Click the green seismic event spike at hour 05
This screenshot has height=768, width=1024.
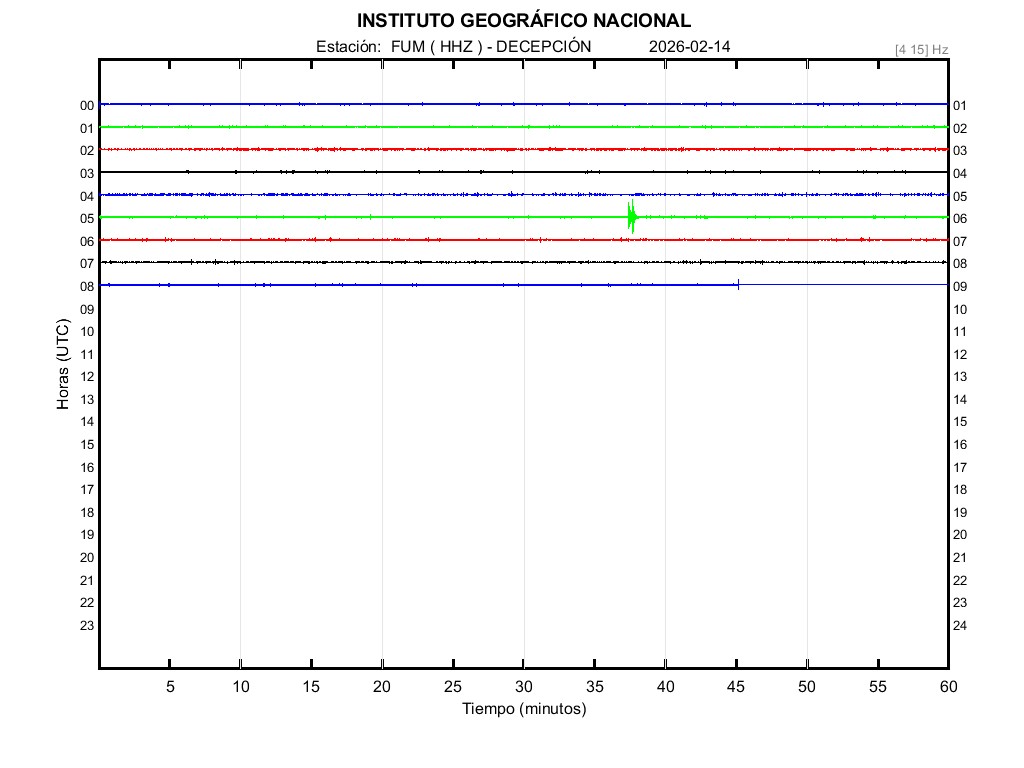tap(632, 217)
